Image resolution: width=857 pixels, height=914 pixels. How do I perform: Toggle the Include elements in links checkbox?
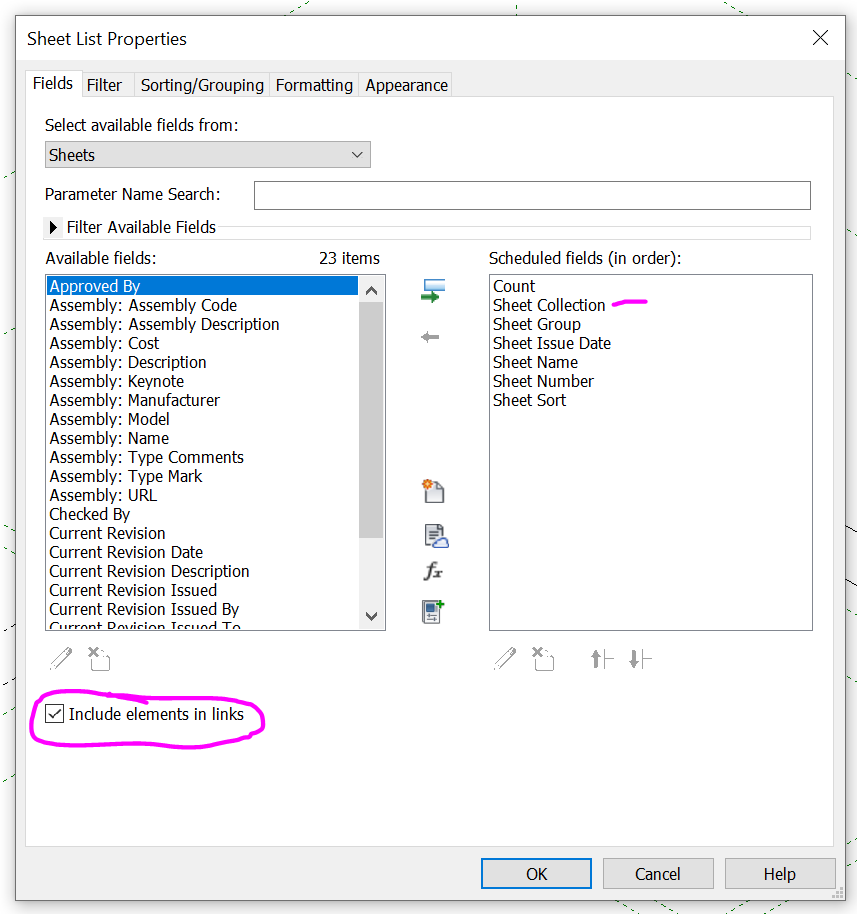(54, 713)
